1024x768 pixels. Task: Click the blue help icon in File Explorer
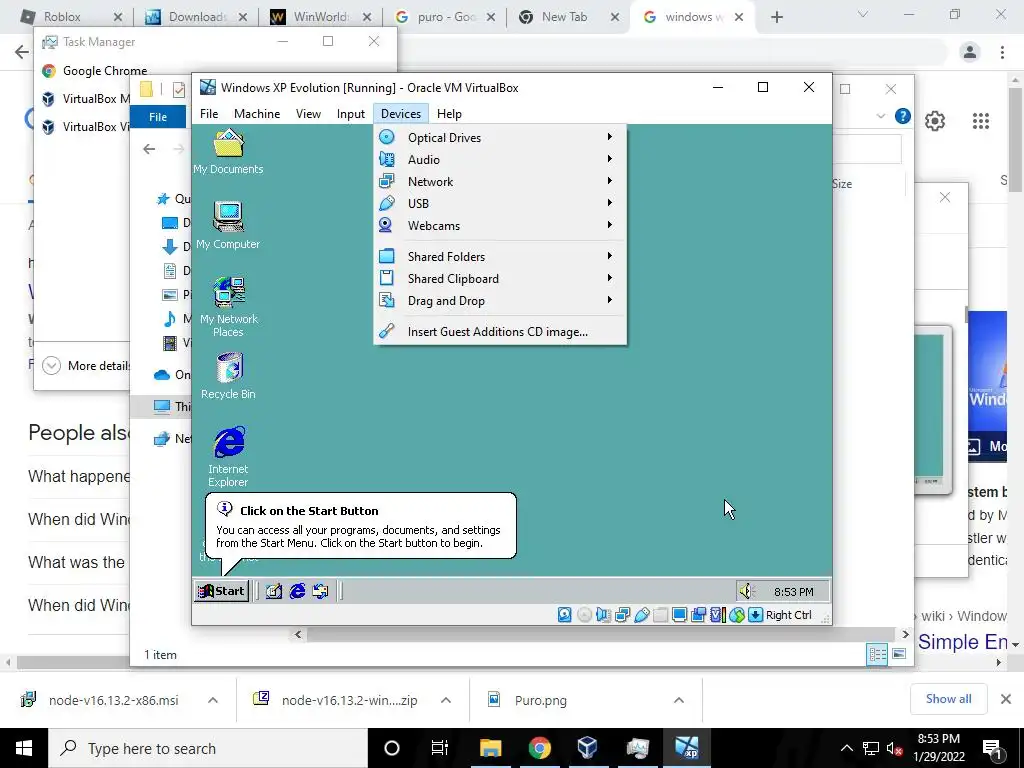(903, 116)
